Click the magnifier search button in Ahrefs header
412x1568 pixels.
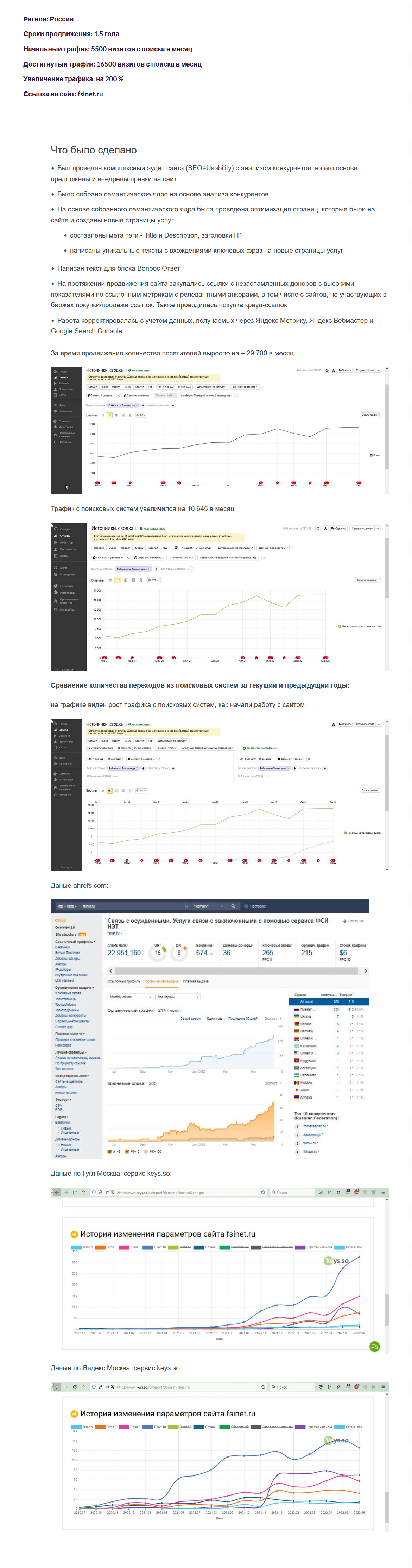(233, 906)
